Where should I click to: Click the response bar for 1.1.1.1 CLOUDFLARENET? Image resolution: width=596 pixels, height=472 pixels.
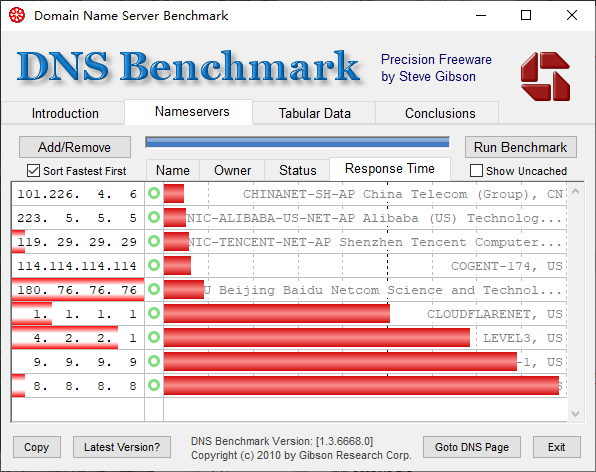click(x=277, y=313)
